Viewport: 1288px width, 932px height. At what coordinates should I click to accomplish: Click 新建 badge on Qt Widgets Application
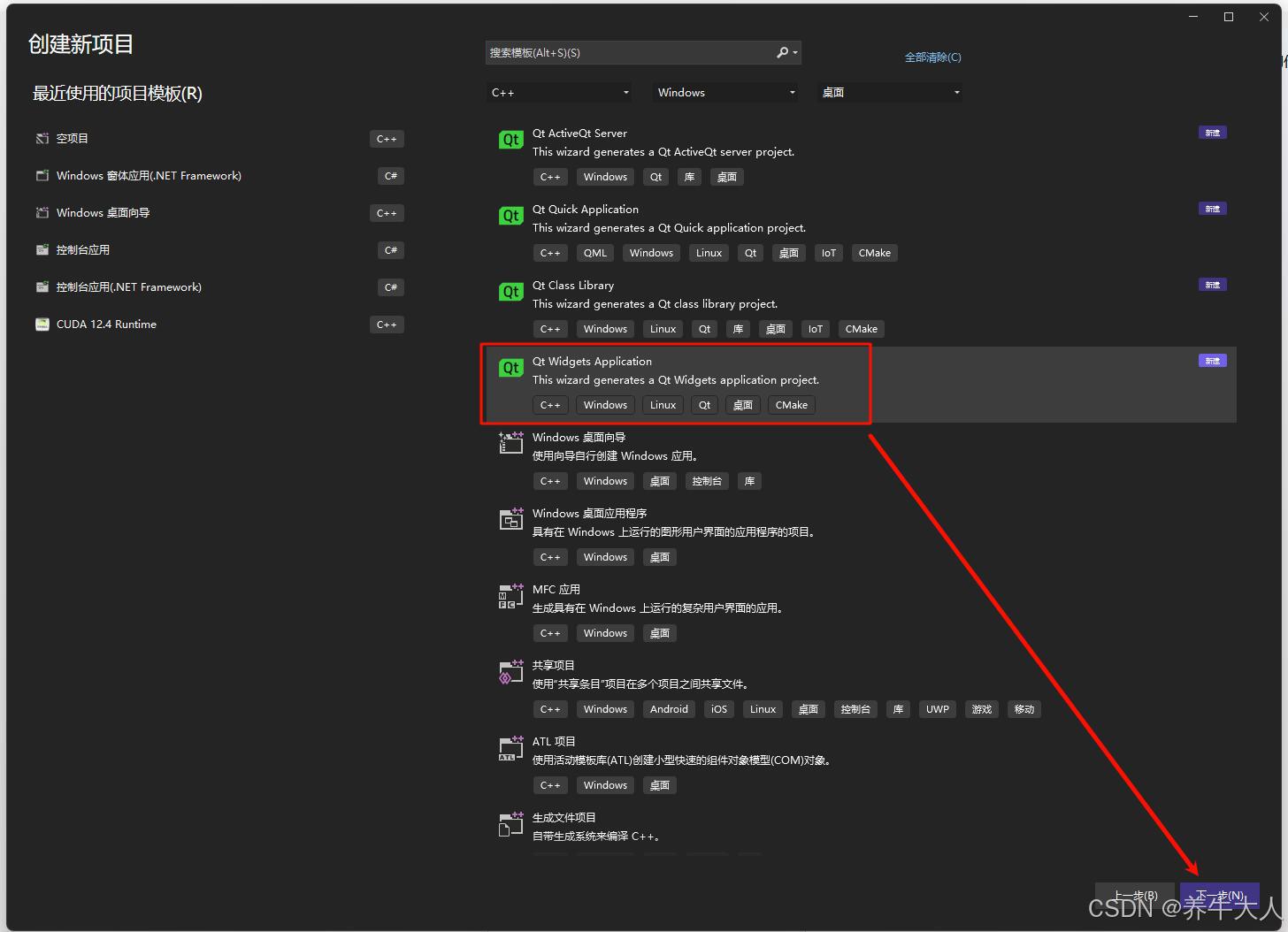pyautogui.click(x=1213, y=361)
